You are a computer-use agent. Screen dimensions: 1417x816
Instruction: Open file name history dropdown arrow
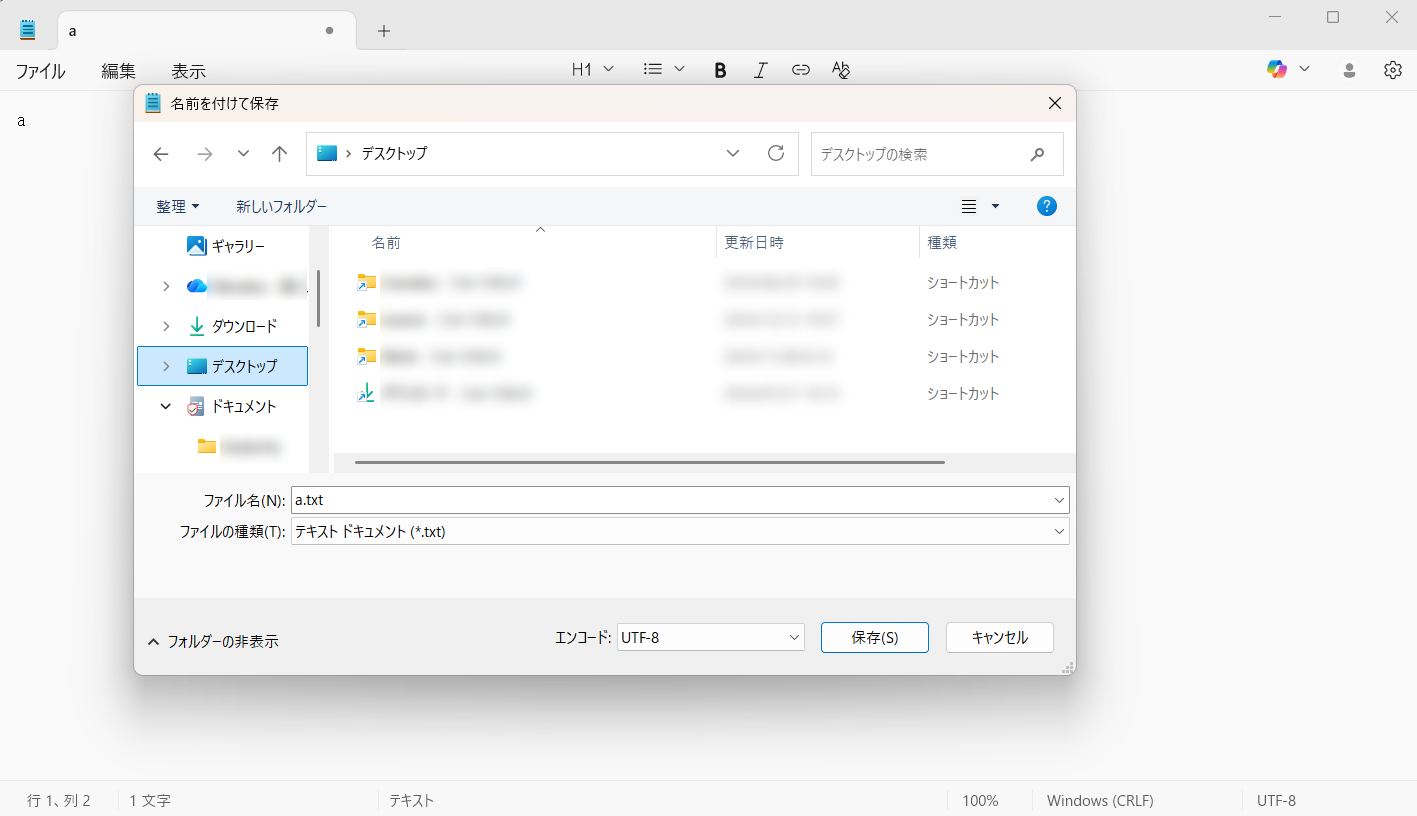click(x=1059, y=500)
